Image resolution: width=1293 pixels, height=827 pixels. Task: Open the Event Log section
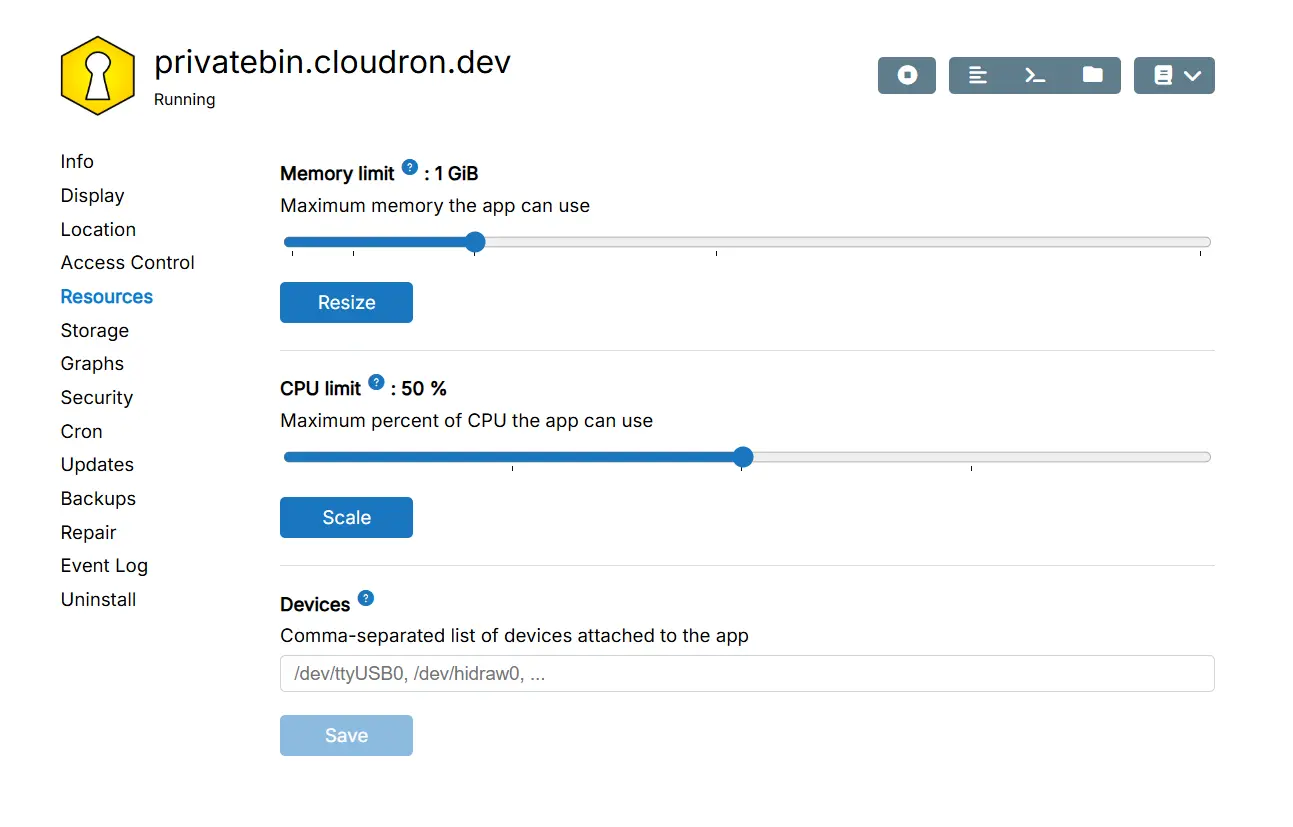104,566
